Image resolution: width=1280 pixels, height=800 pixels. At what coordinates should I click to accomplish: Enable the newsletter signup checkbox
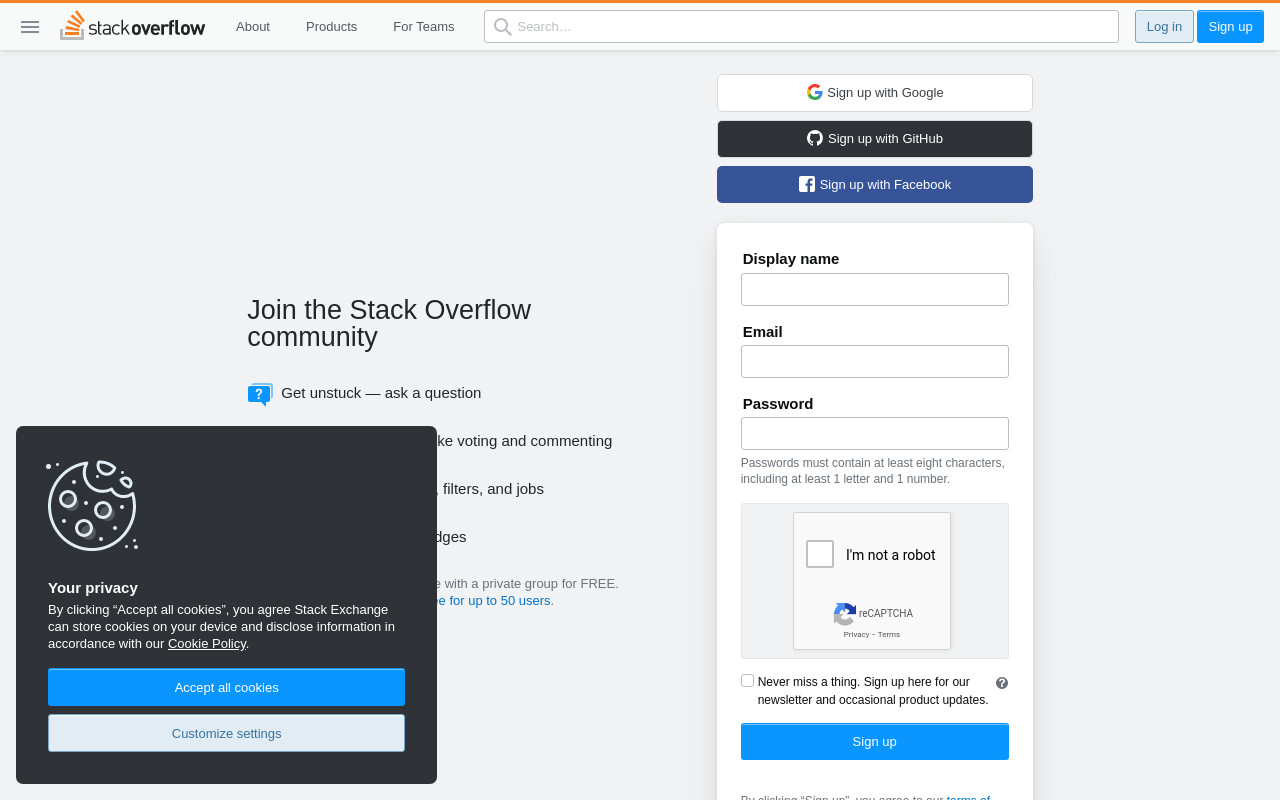coord(747,681)
